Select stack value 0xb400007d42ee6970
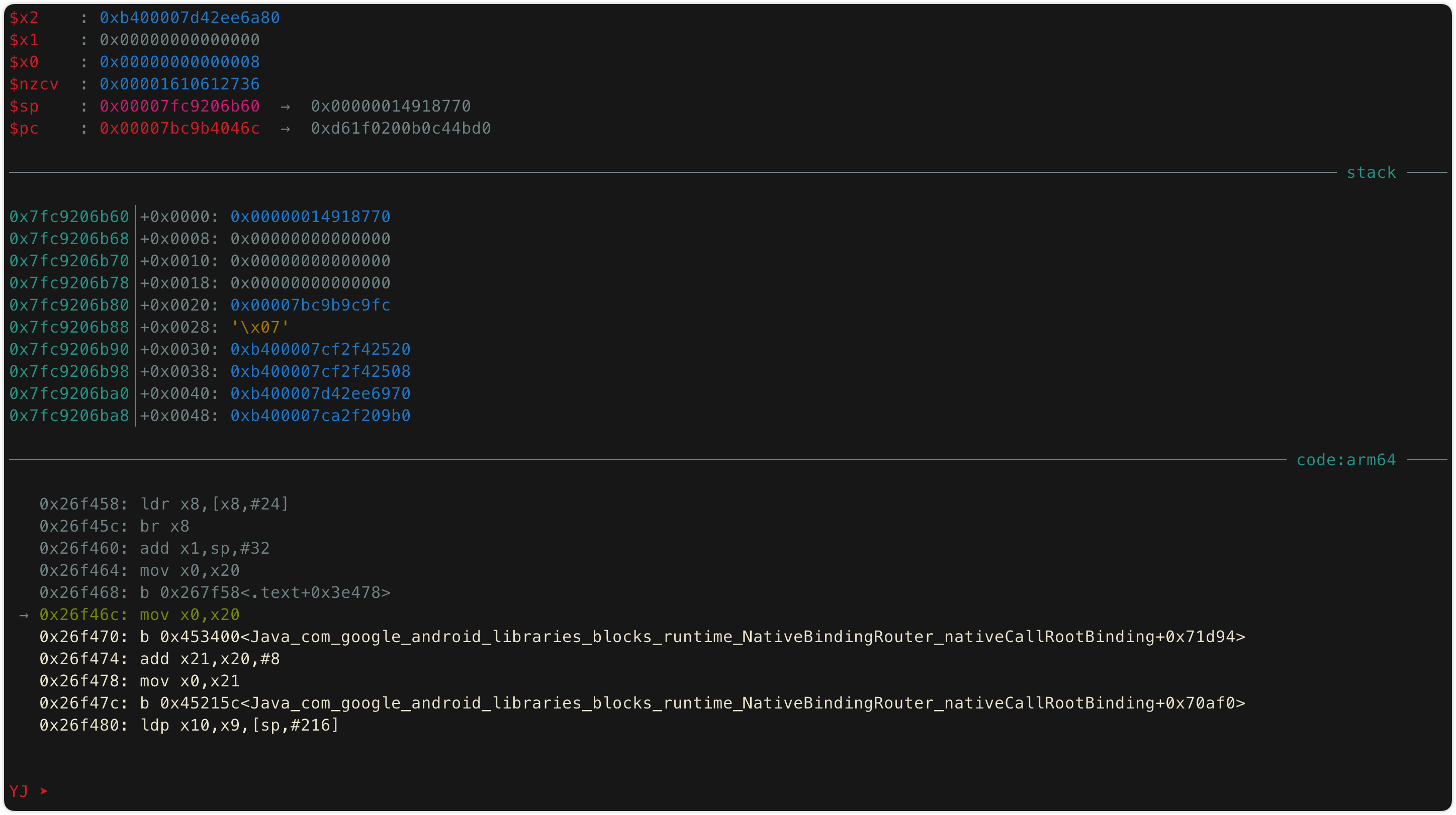This screenshot has height=815, width=1456. 320,393
